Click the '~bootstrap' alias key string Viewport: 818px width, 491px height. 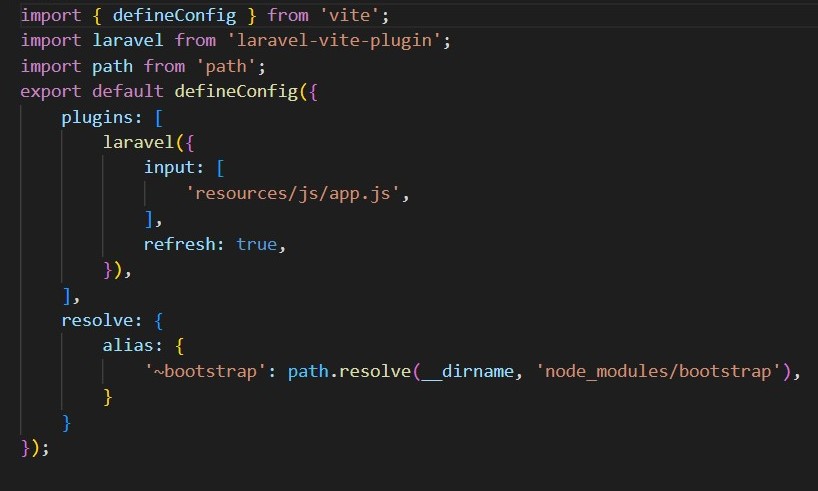(205, 372)
